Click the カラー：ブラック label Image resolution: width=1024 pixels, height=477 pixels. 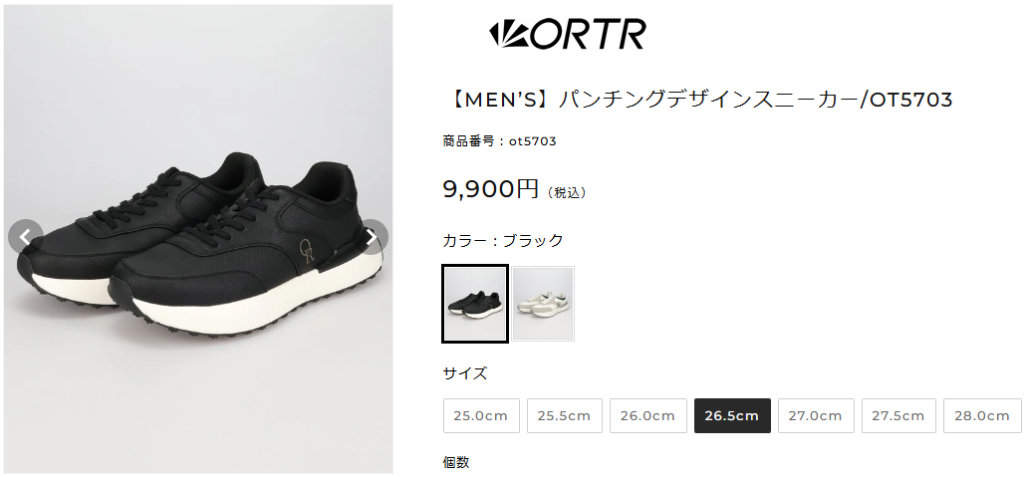[x=503, y=240]
